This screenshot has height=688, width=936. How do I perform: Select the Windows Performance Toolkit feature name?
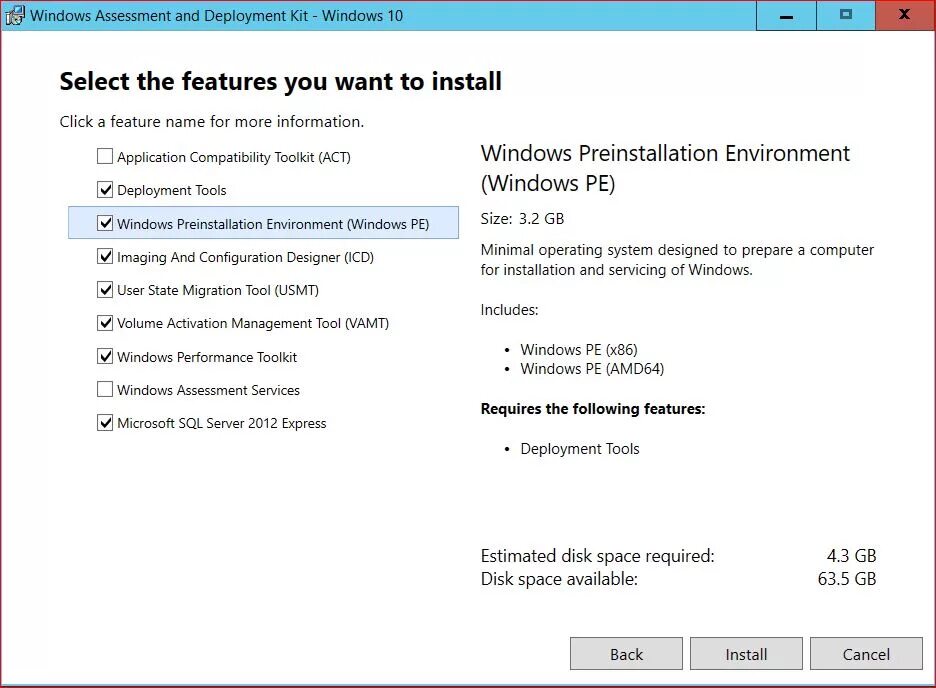207,357
